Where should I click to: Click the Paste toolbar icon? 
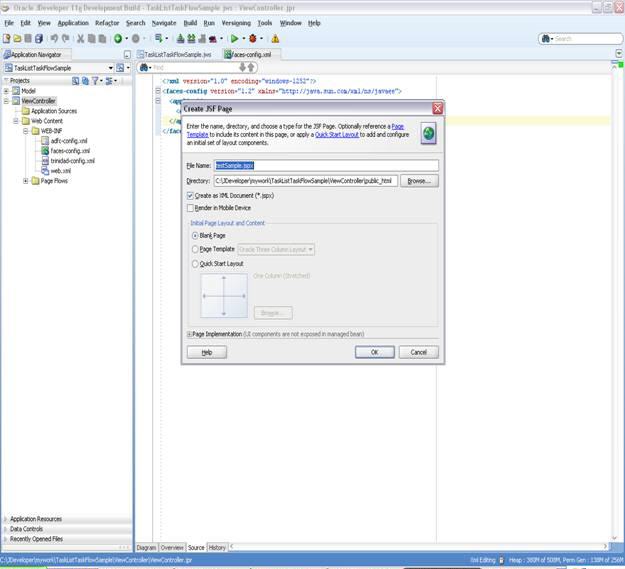tap(102, 39)
